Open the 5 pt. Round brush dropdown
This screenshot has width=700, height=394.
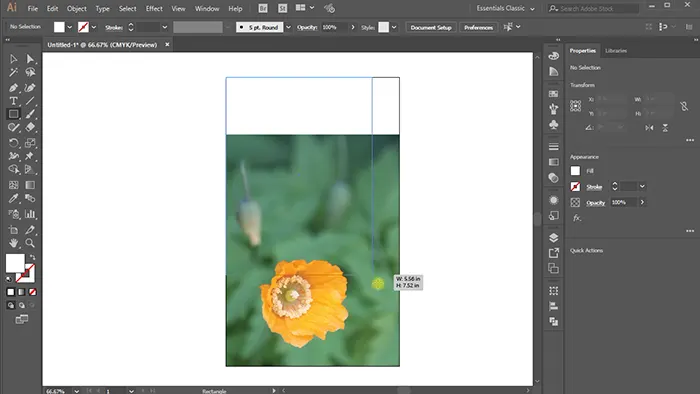point(288,27)
